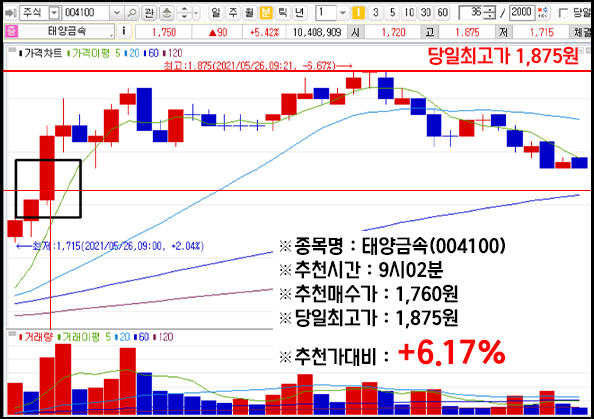Viewport: 594px width, 419px height.
Task: Click the red-blue chart compression icon
Action: pyautogui.click(x=543, y=13)
